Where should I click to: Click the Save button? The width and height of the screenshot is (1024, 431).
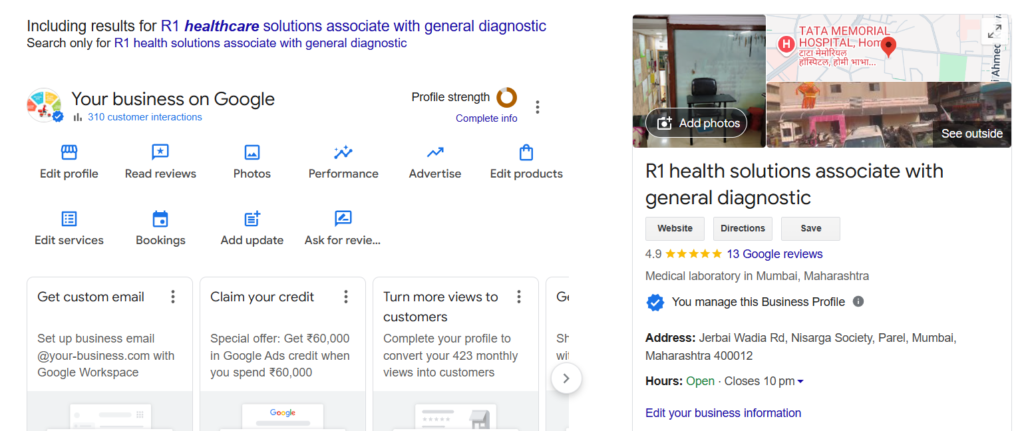tap(810, 229)
